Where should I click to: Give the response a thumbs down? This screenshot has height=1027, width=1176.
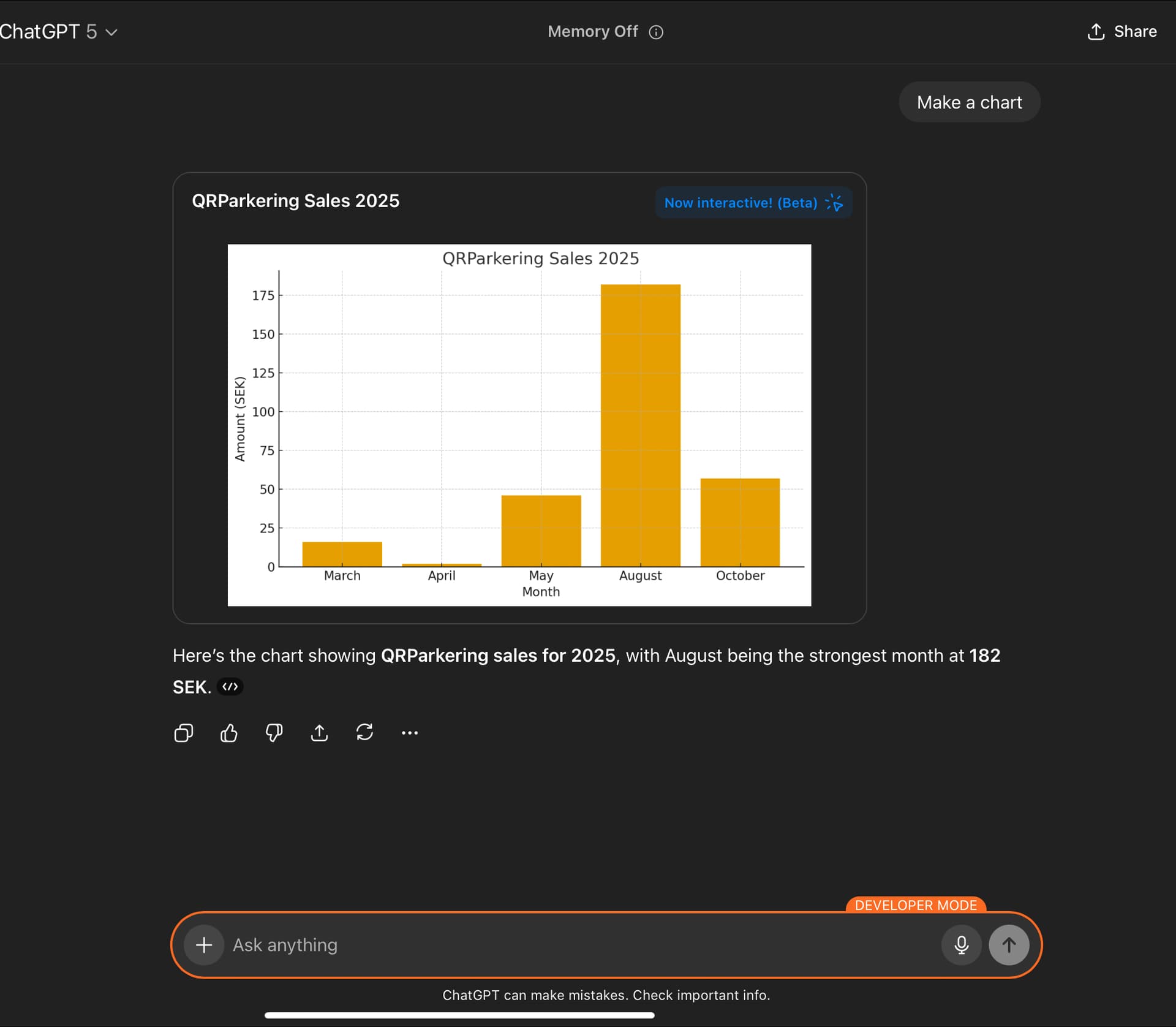[274, 733]
